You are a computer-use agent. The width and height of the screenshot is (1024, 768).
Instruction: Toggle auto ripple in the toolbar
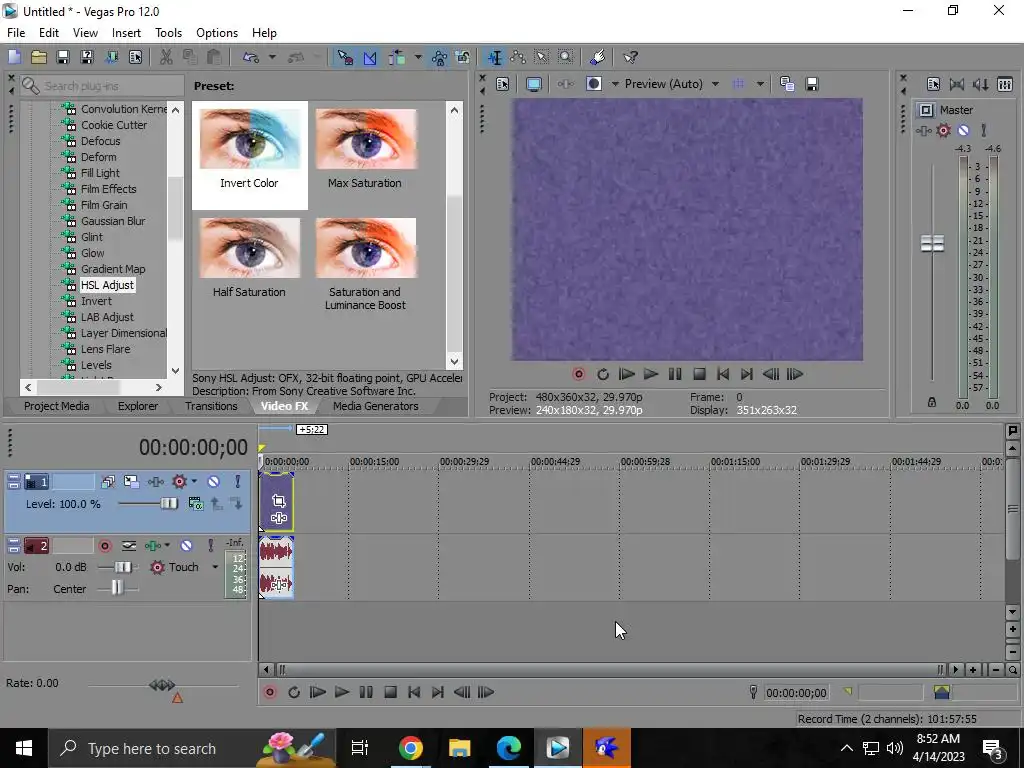pyautogui.click(x=397, y=57)
